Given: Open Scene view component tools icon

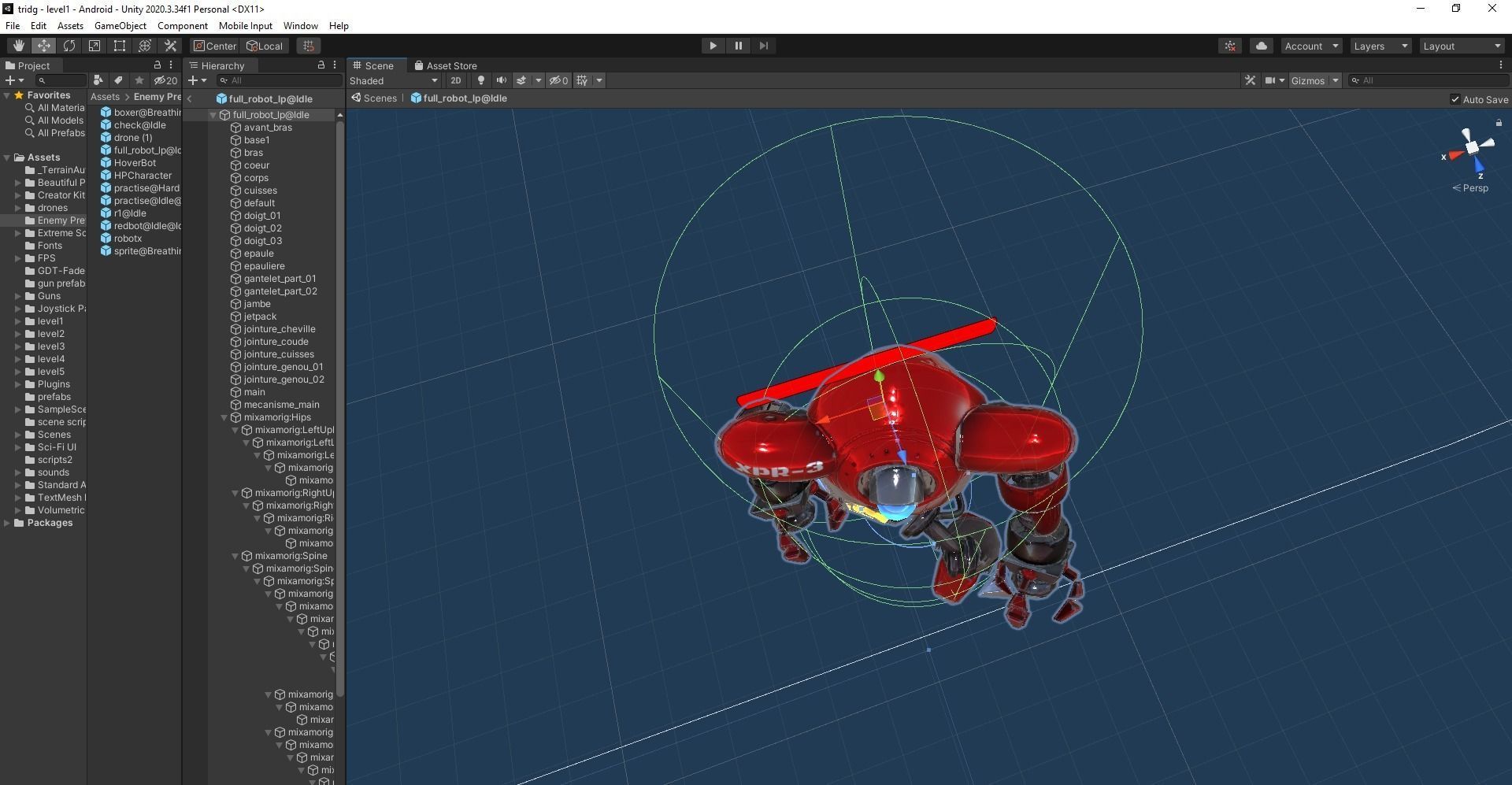Looking at the screenshot, I should [x=1250, y=80].
